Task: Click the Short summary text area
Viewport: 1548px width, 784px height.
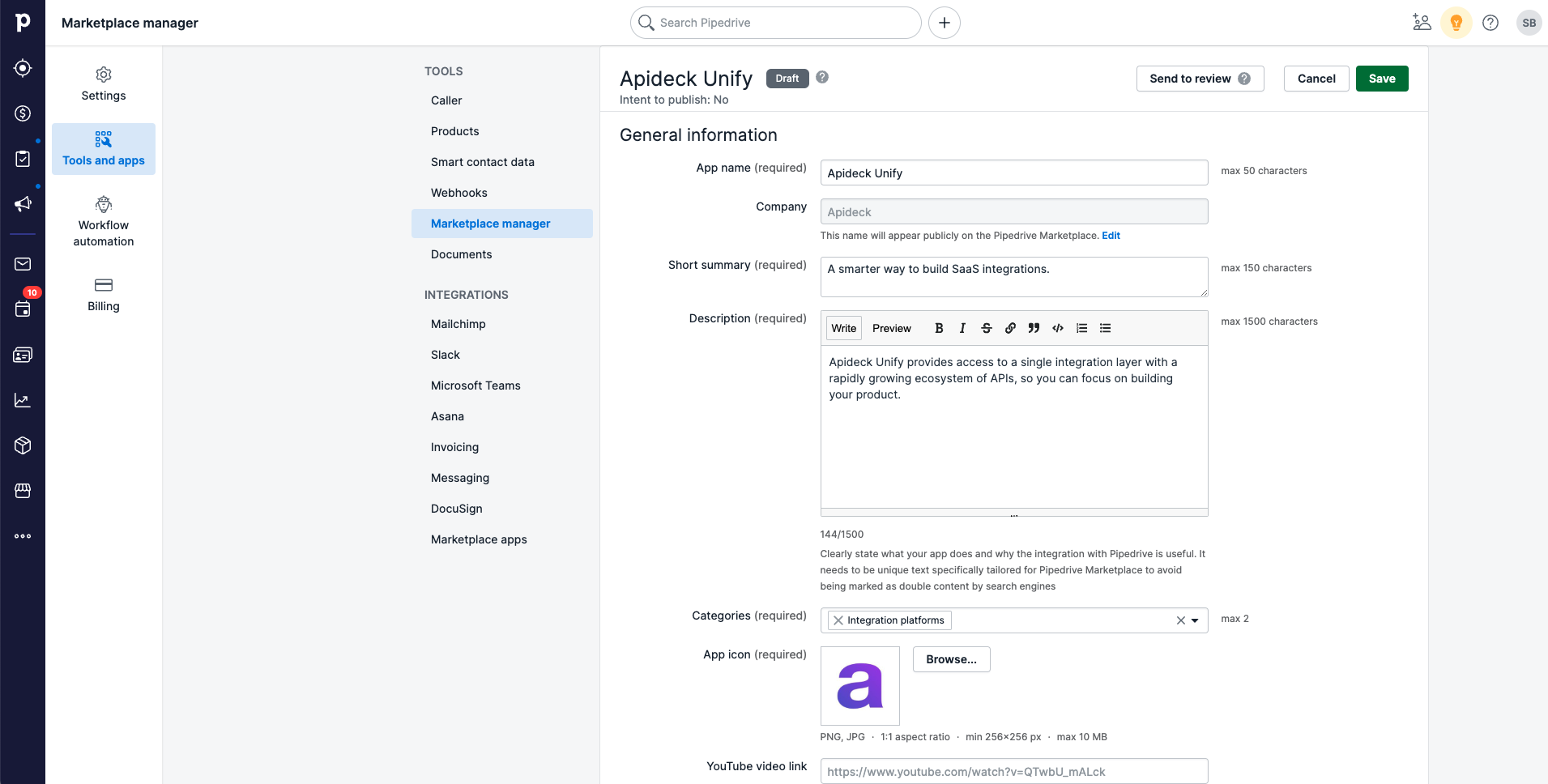Action: (1014, 277)
